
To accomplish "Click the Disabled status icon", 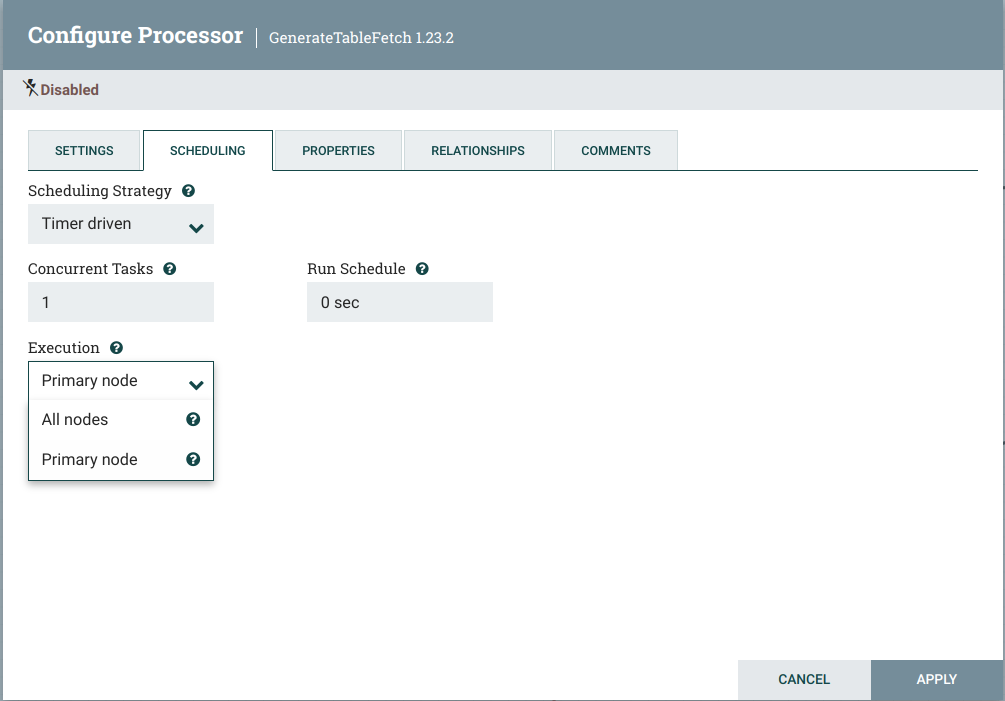I will 30,88.
